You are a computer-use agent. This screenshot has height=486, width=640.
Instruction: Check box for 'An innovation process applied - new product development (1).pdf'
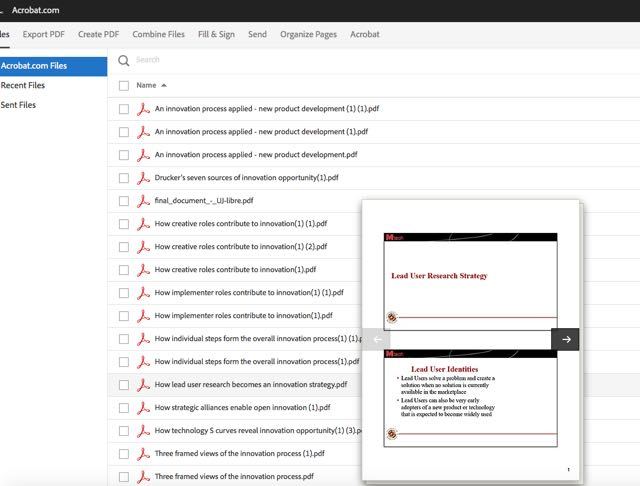point(124,132)
